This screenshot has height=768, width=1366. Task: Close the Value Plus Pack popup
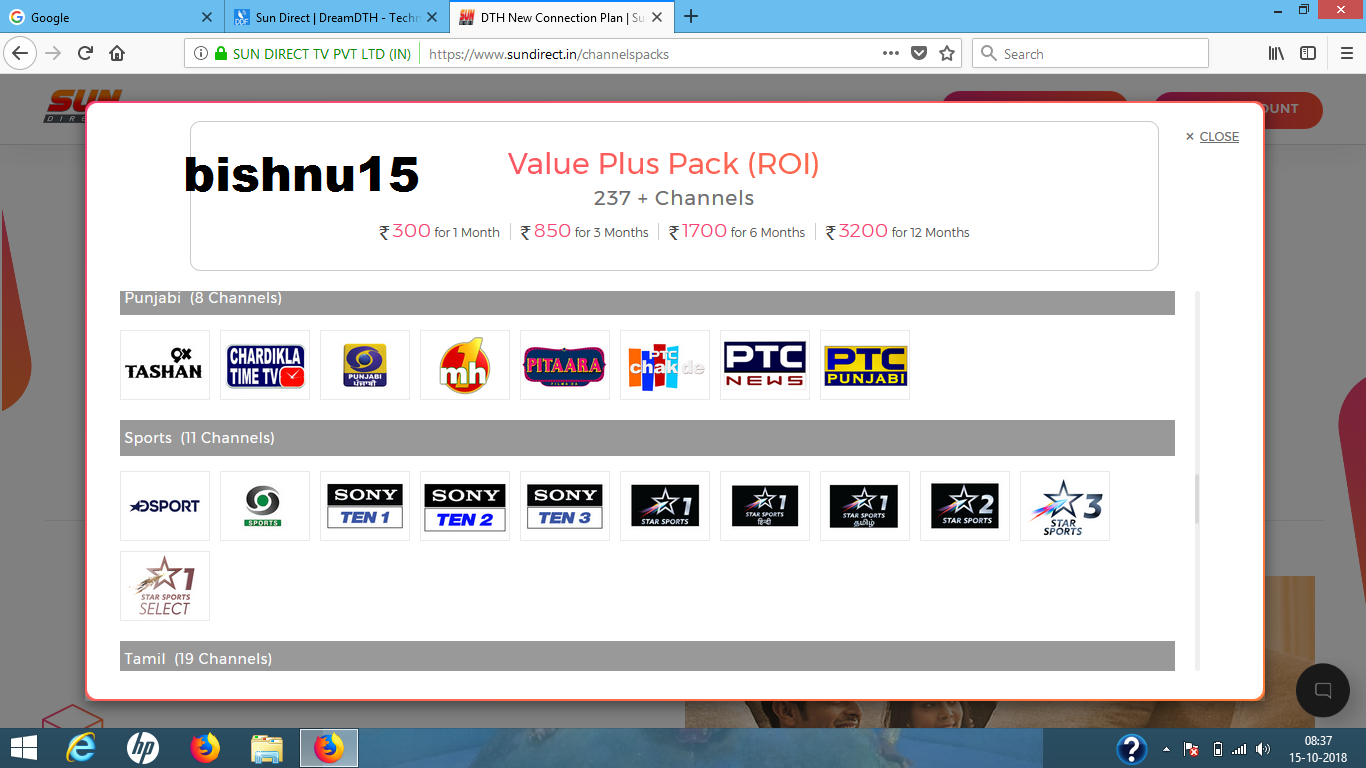point(1212,137)
